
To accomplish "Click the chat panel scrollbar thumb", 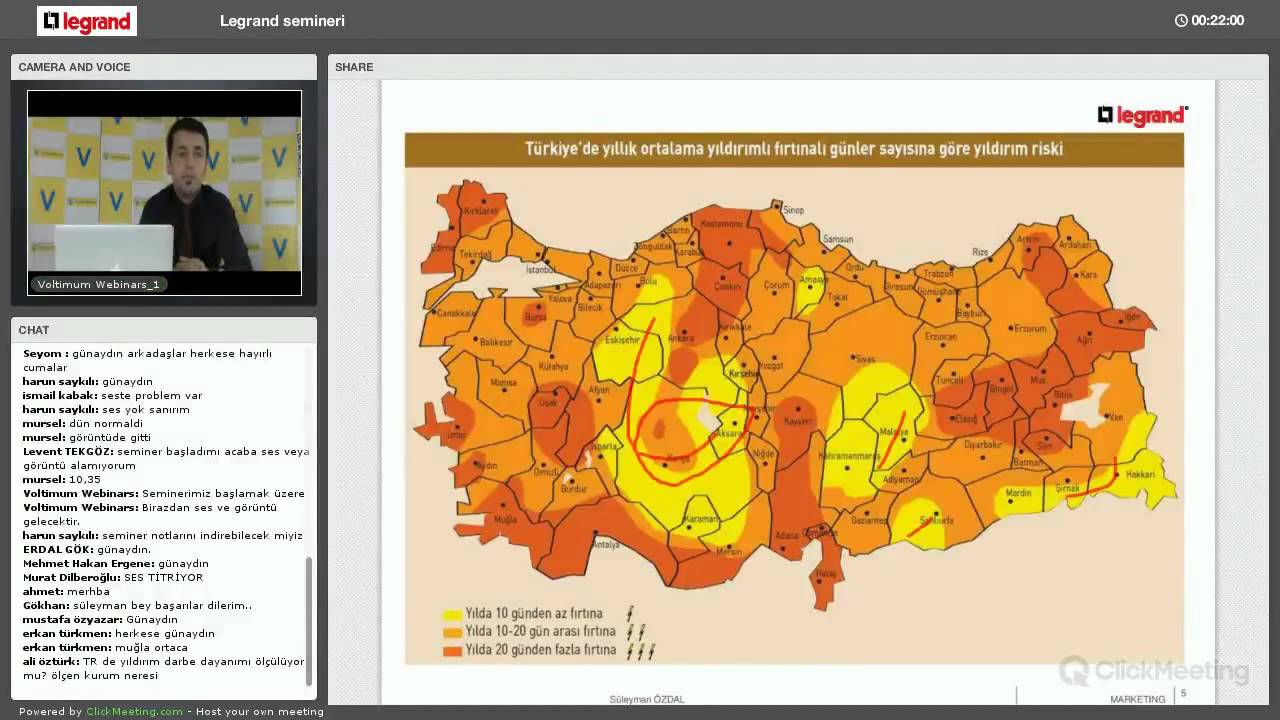I will tap(309, 621).
